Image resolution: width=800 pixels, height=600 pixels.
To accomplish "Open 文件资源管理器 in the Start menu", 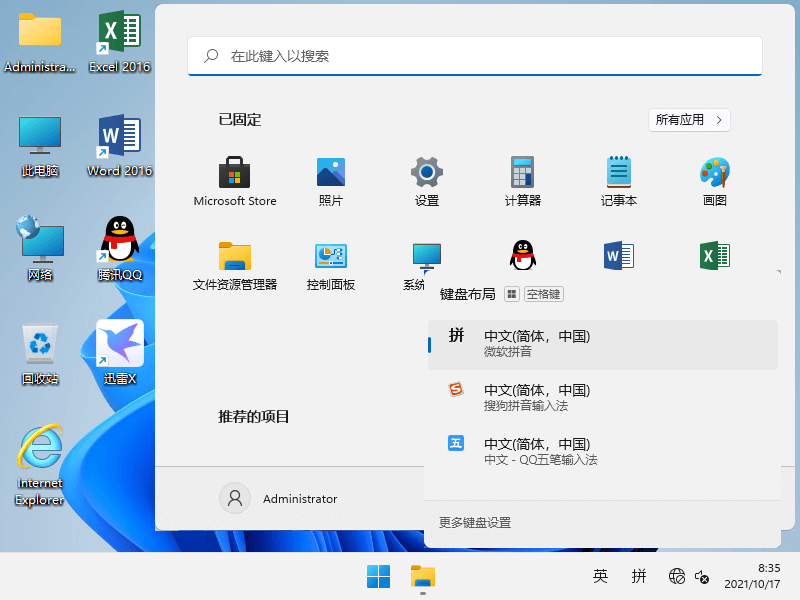I will coord(235,265).
